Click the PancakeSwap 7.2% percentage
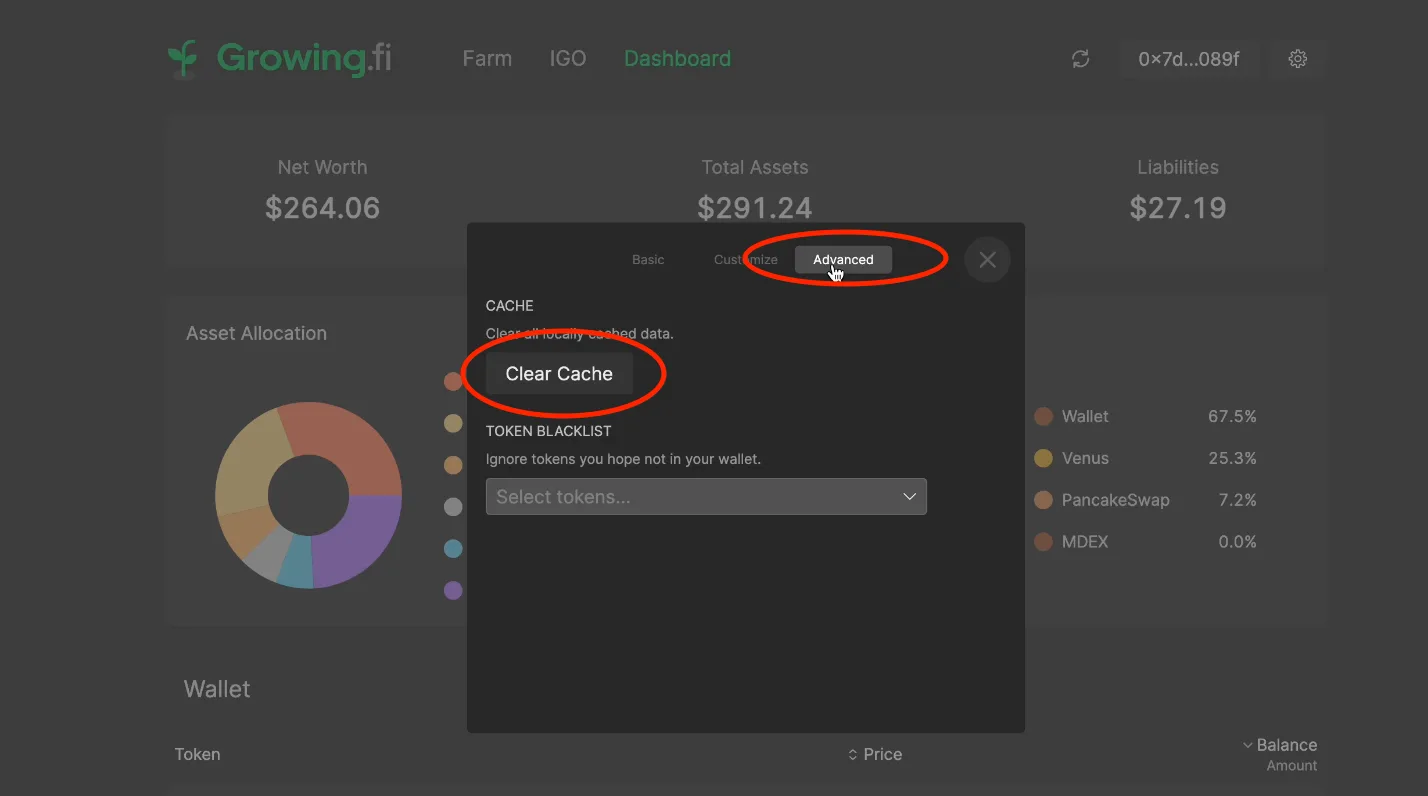1428x796 pixels. click(1237, 500)
